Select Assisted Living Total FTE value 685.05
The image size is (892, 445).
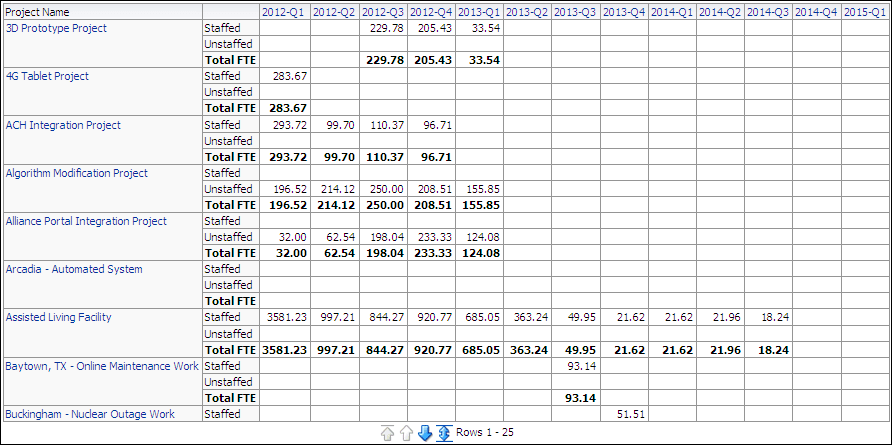coord(480,349)
